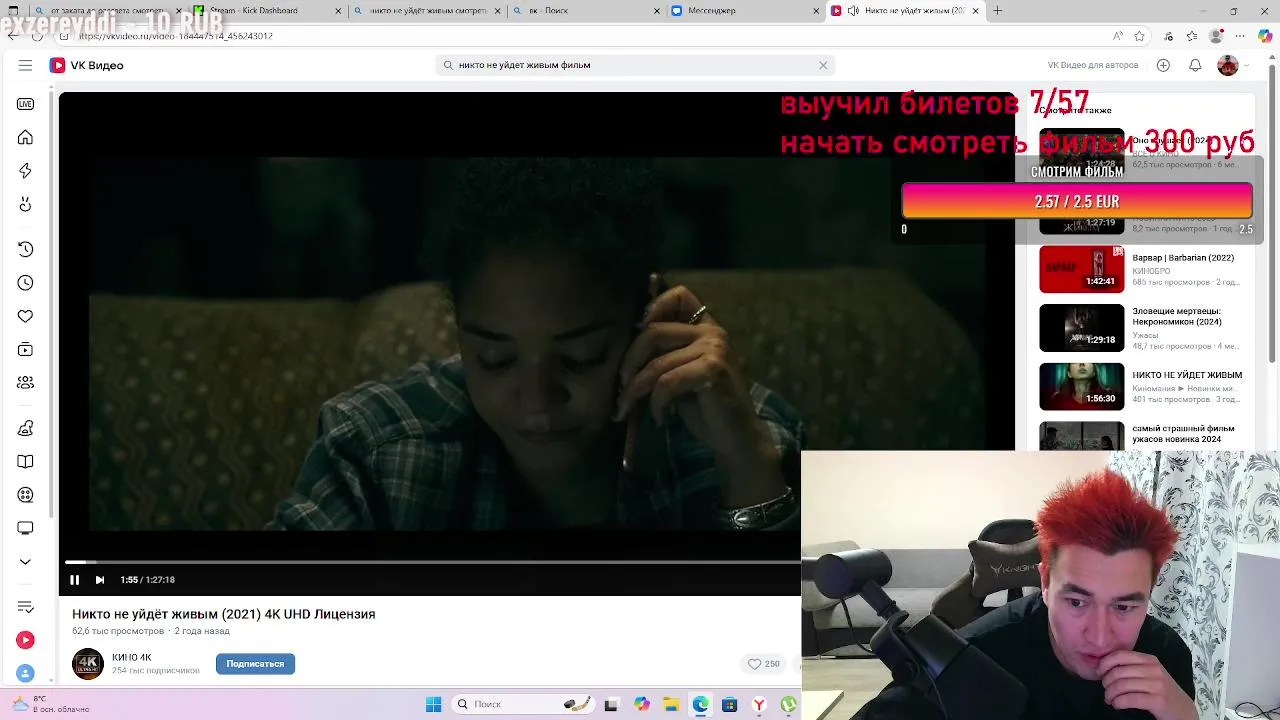The height and width of the screenshot is (720, 1280).
Task: Open the КИНО 4K channel name link
Action: tap(132, 658)
